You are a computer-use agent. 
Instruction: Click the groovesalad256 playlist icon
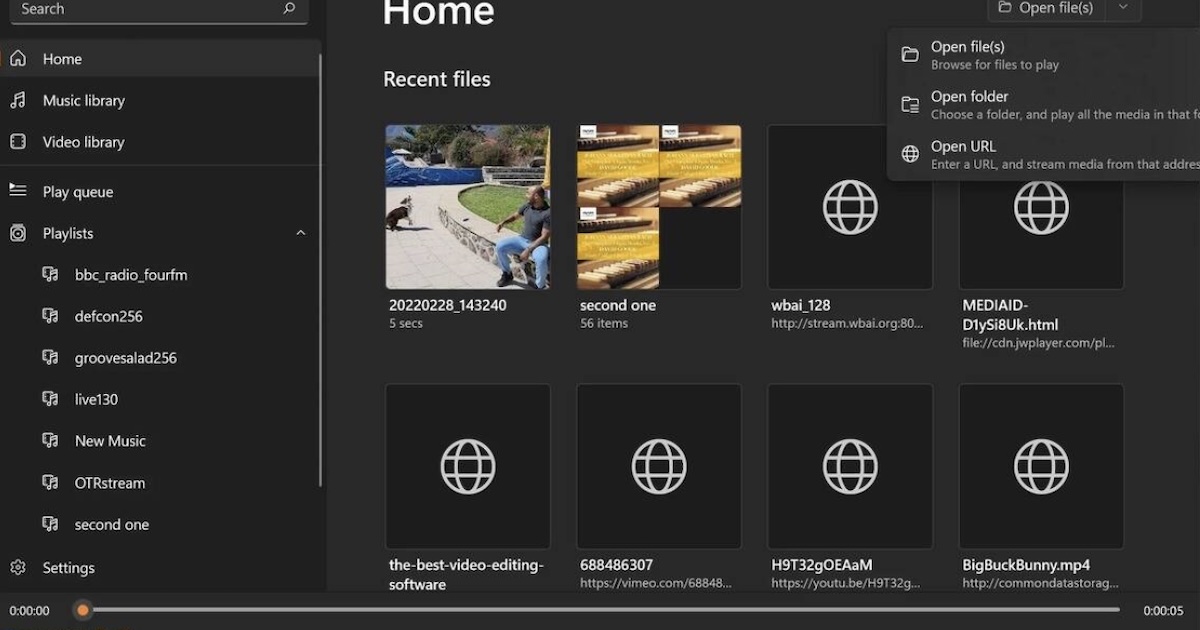pos(50,358)
